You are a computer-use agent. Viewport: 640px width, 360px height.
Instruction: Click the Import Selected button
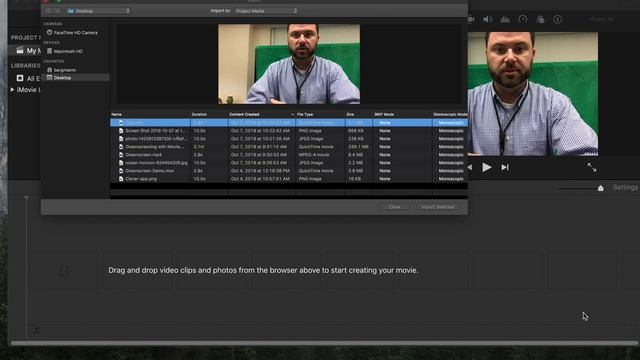tap(438, 207)
